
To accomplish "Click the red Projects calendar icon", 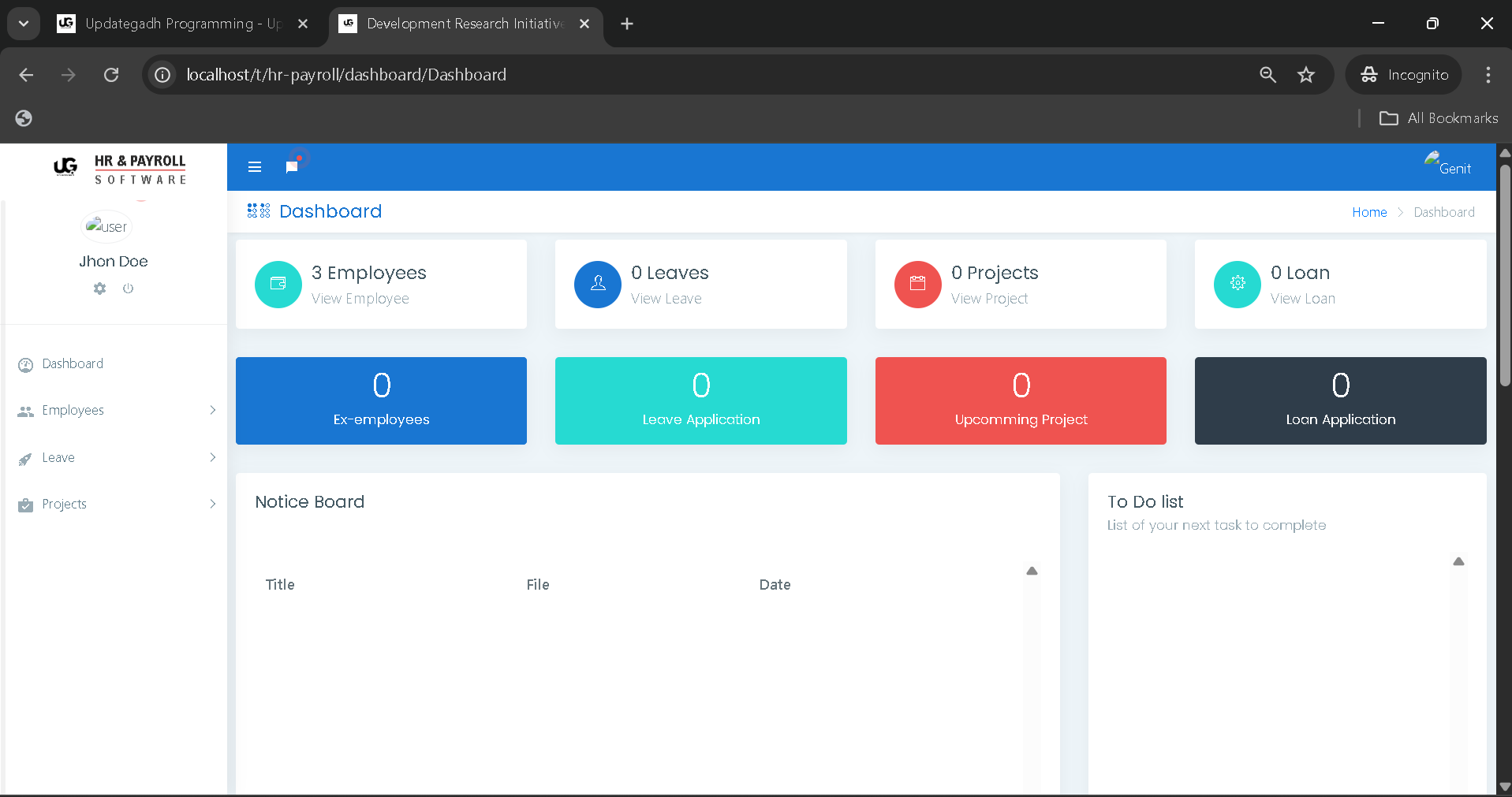I will 917,284.
